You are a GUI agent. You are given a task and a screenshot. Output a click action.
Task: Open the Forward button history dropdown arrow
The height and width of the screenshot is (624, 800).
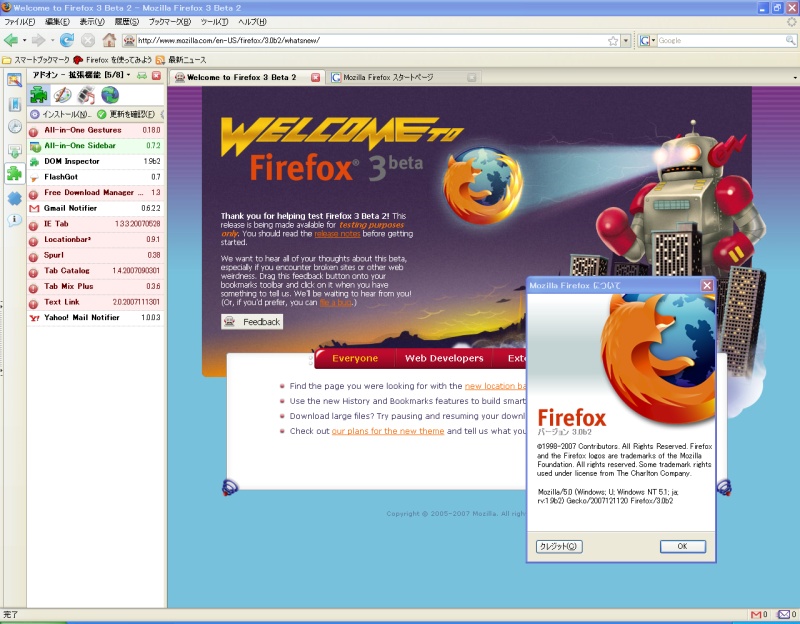[x=52, y=40]
